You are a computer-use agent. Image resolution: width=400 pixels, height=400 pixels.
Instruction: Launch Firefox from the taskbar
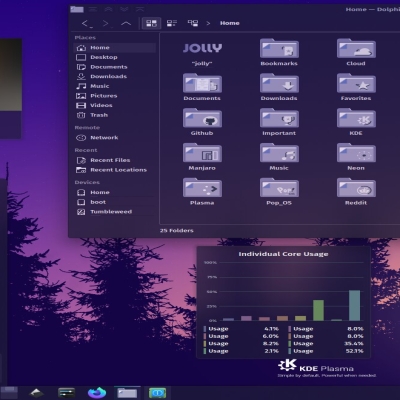97,393
